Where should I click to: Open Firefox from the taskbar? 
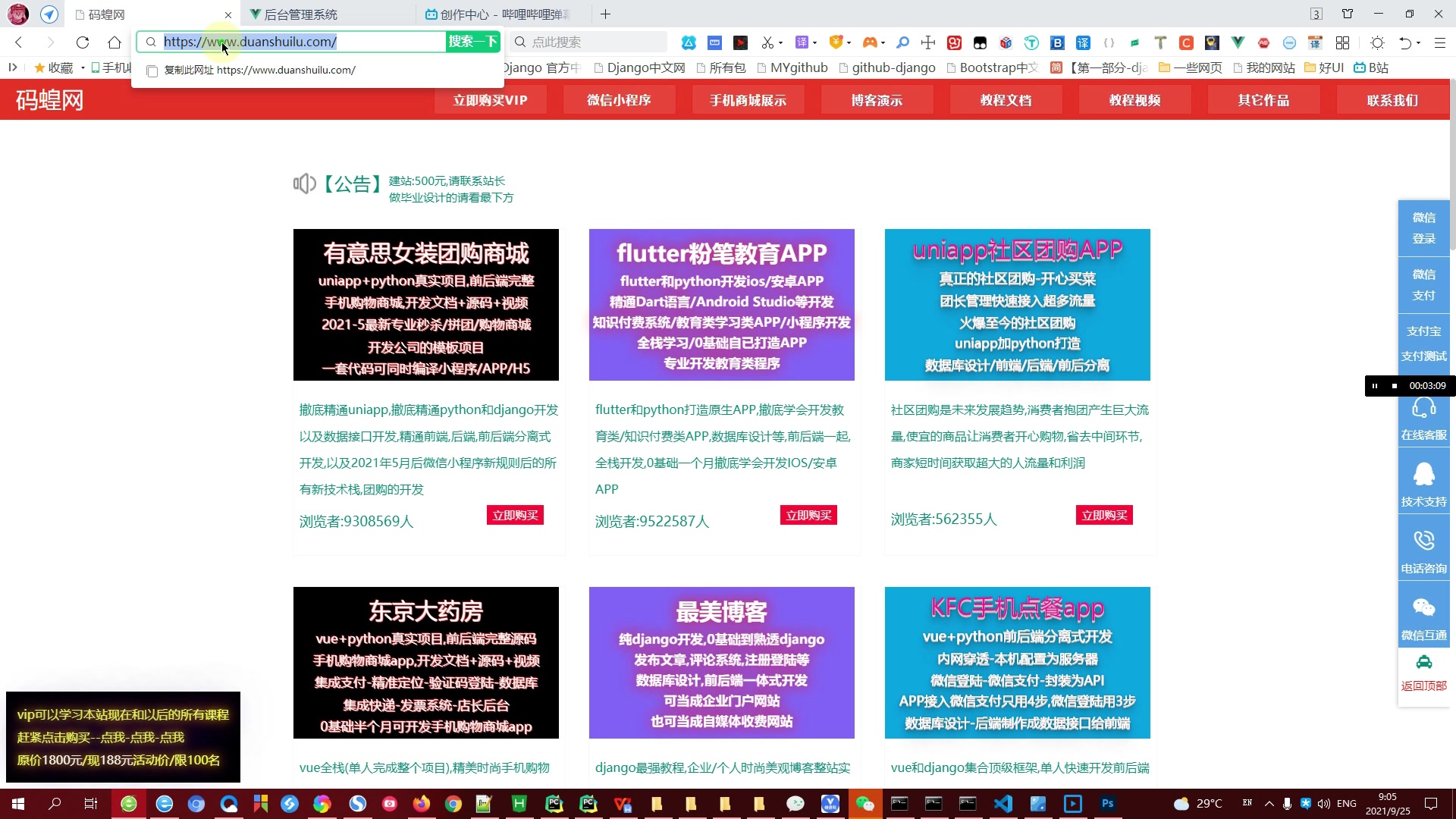(x=422, y=804)
